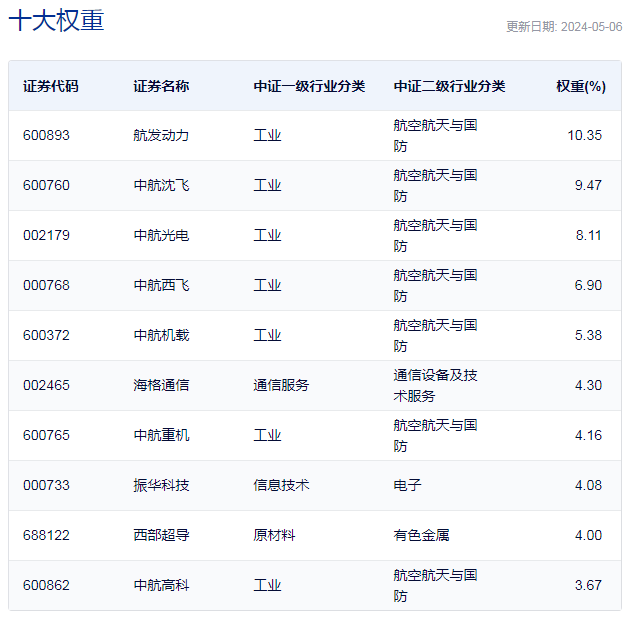The width and height of the screenshot is (628, 618).
Task: Click the 证券名称 column header
Action: (x=161, y=86)
